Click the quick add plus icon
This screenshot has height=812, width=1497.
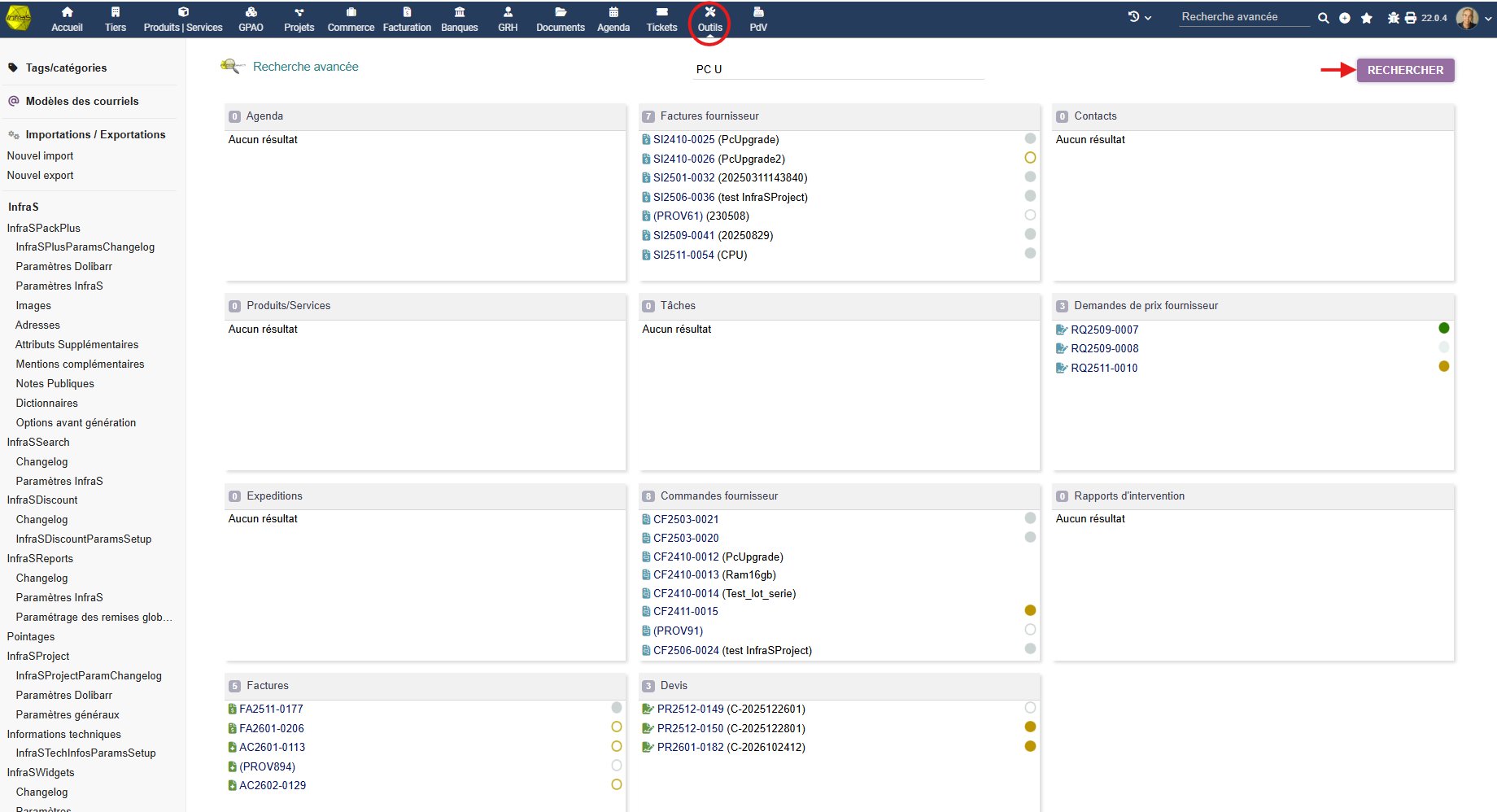tap(1345, 18)
